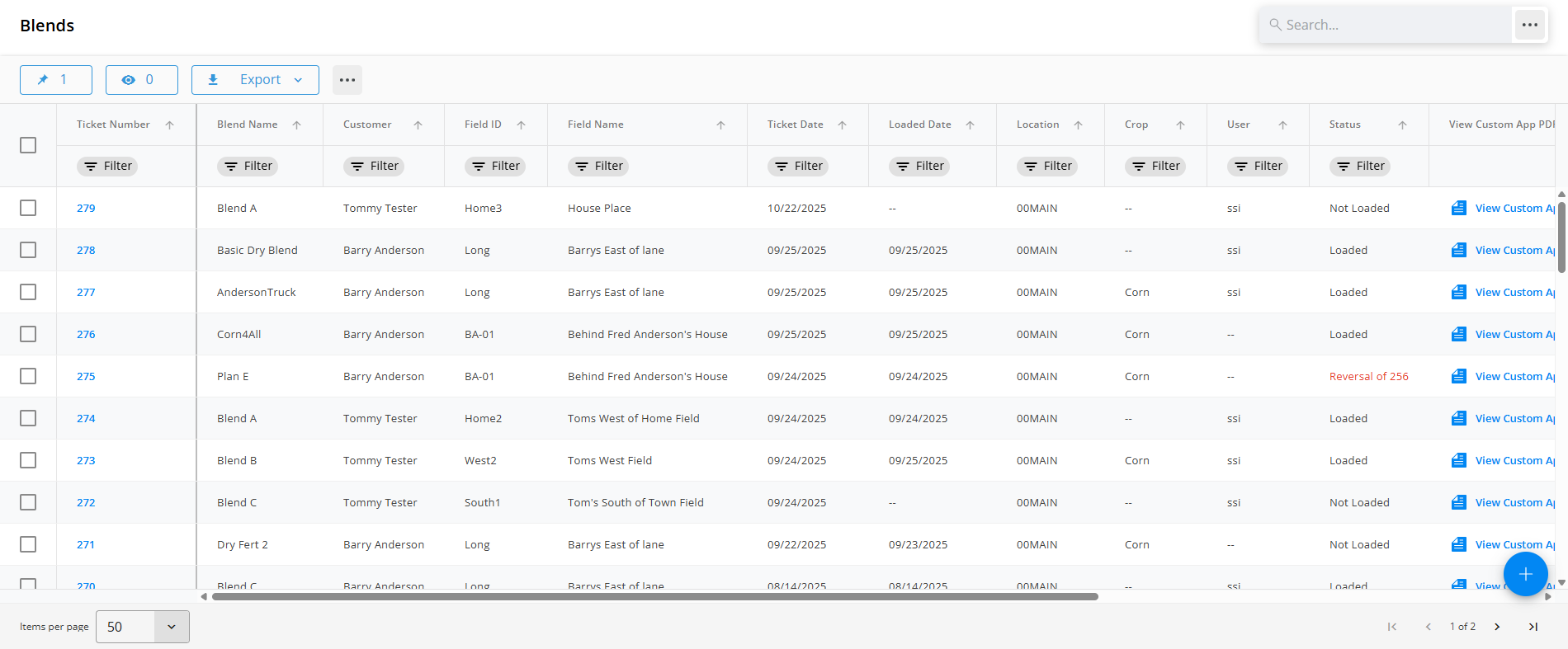Select the checkbox for ticket 278
This screenshot has height=649, width=1568.
pos(28,250)
